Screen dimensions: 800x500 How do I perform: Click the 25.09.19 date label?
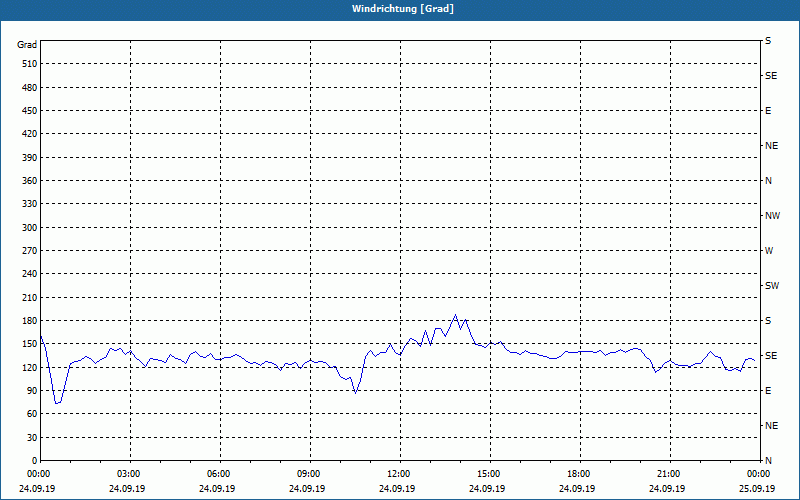click(757, 488)
